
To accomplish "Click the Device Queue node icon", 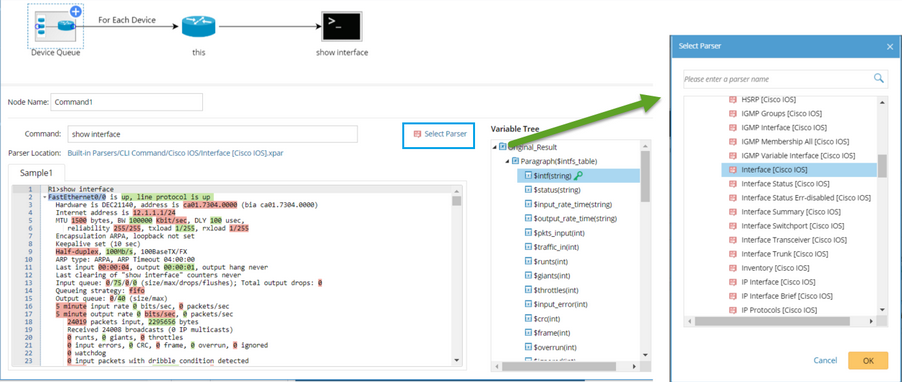I will [55, 26].
